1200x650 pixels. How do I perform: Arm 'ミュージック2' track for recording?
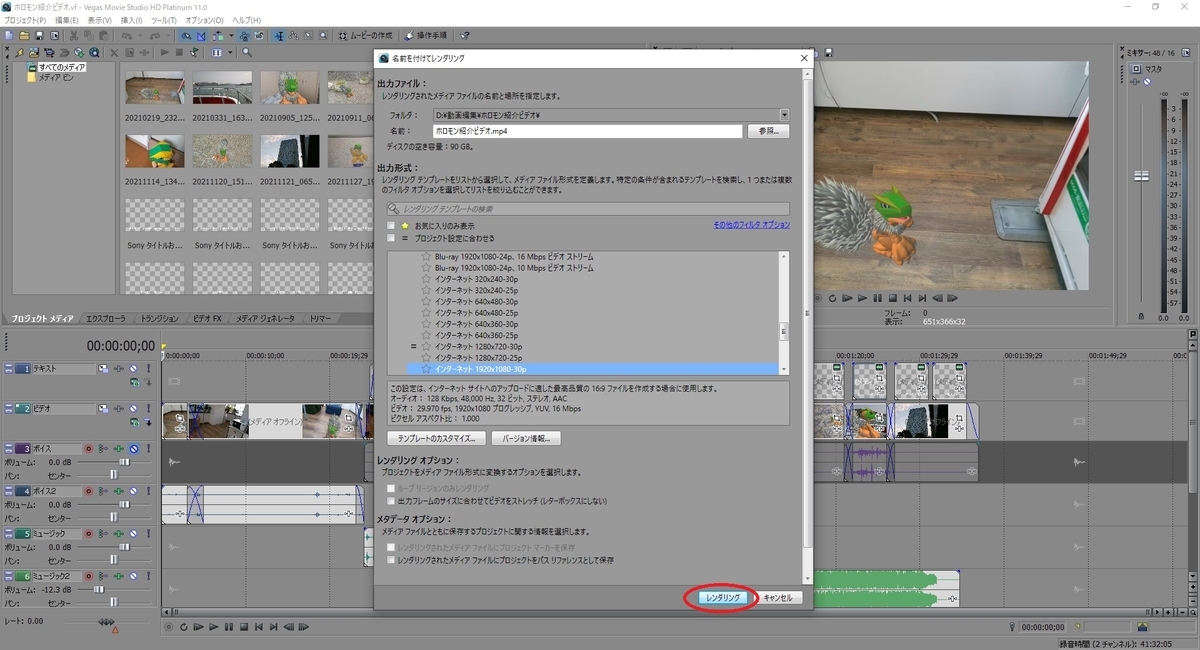tap(88, 577)
